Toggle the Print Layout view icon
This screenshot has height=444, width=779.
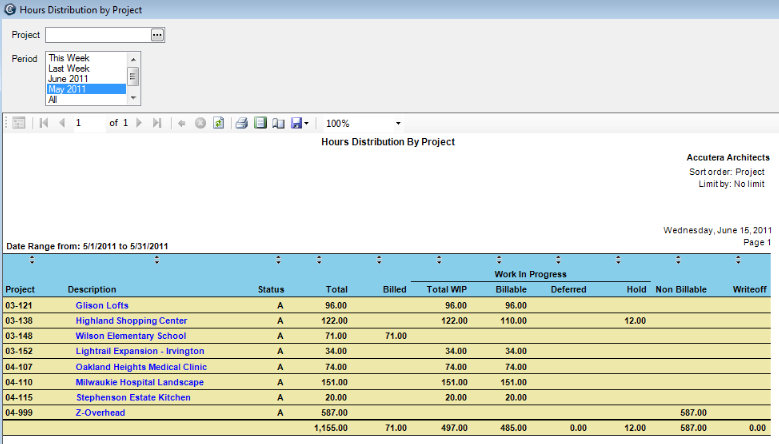pyautogui.click(x=259, y=123)
